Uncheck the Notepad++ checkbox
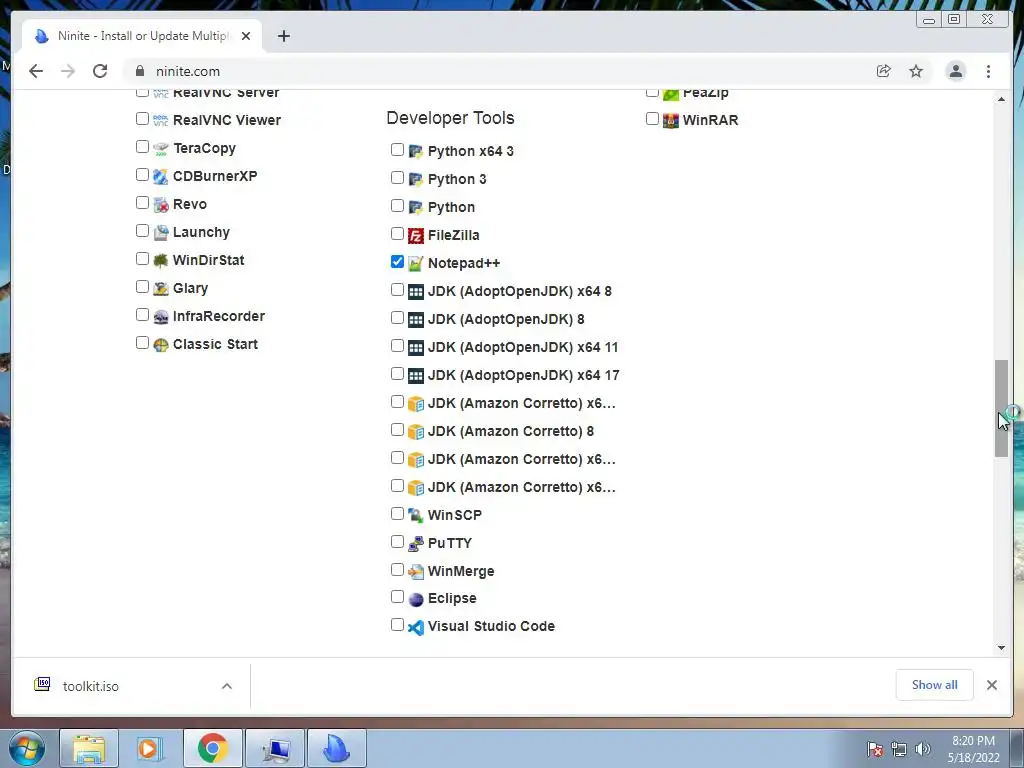 pos(397,262)
